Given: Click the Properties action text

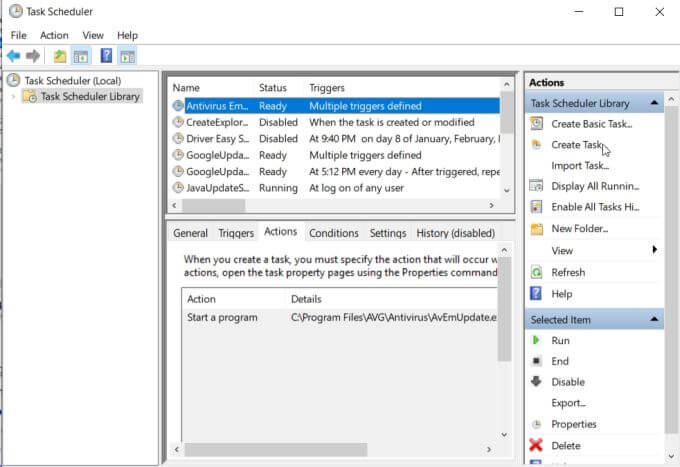Looking at the screenshot, I should 573,424.
